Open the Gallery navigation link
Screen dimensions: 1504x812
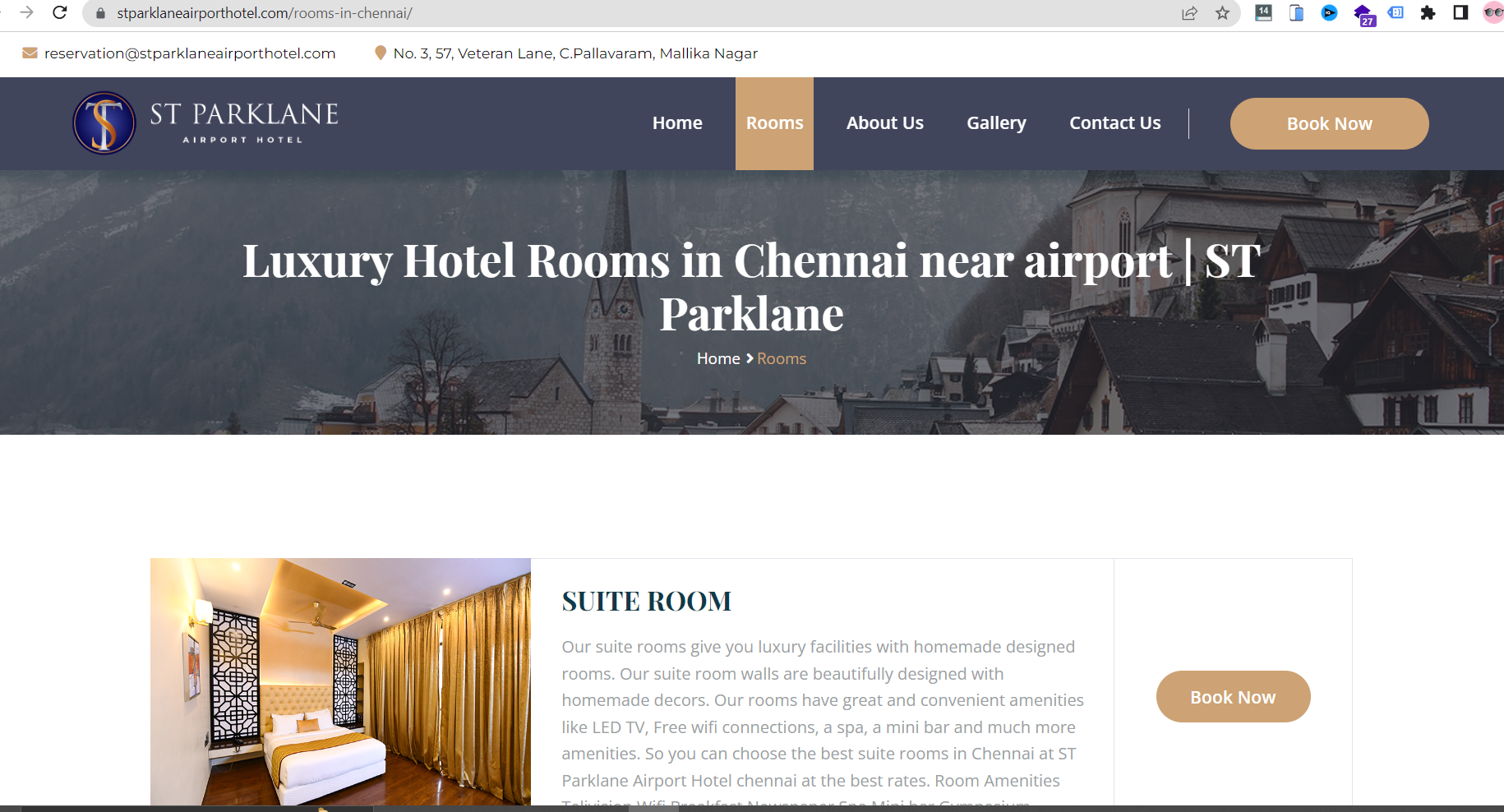(x=996, y=123)
